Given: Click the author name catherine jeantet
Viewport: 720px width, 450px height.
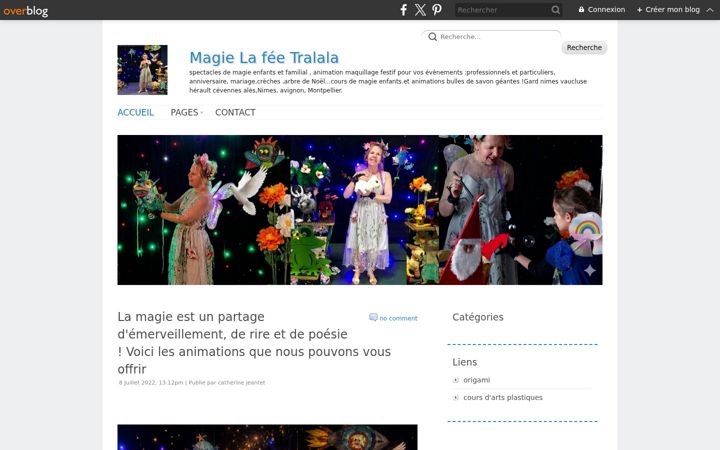Looking at the screenshot, I should tap(242, 382).
